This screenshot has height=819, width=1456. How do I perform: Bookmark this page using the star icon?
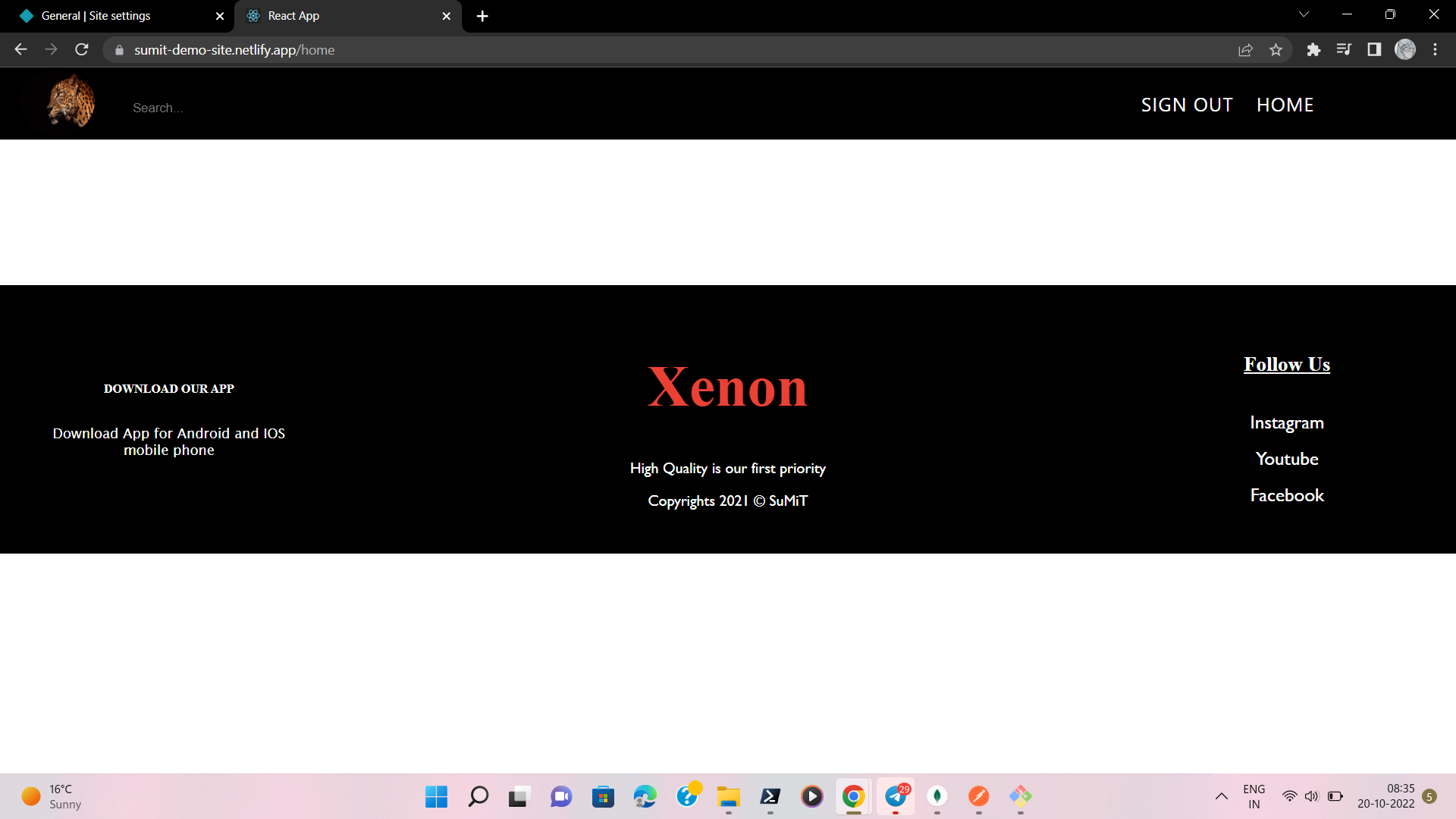pyautogui.click(x=1276, y=49)
